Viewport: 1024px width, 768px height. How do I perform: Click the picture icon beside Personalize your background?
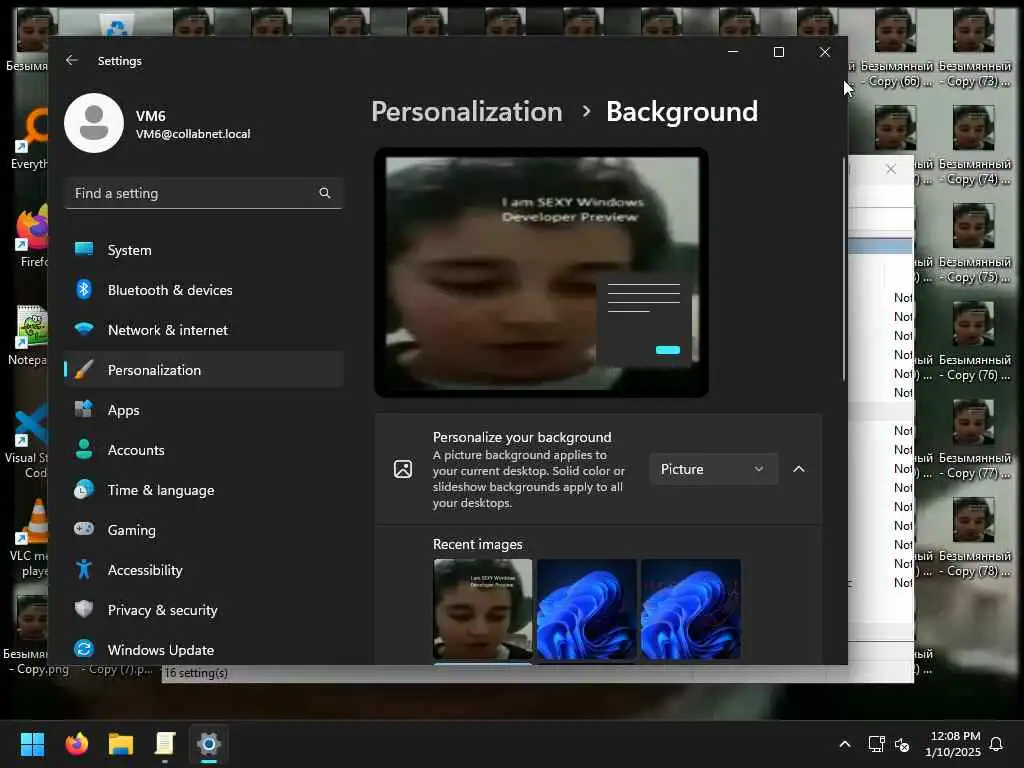[403, 469]
